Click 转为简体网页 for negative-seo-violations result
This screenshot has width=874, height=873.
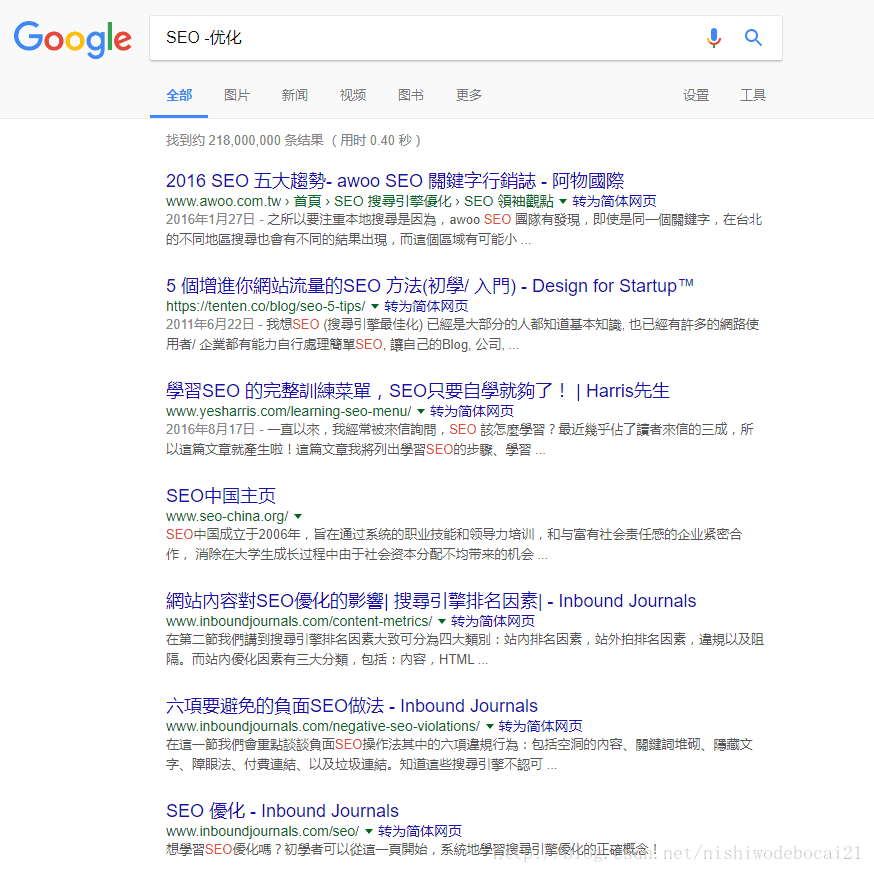coord(541,726)
